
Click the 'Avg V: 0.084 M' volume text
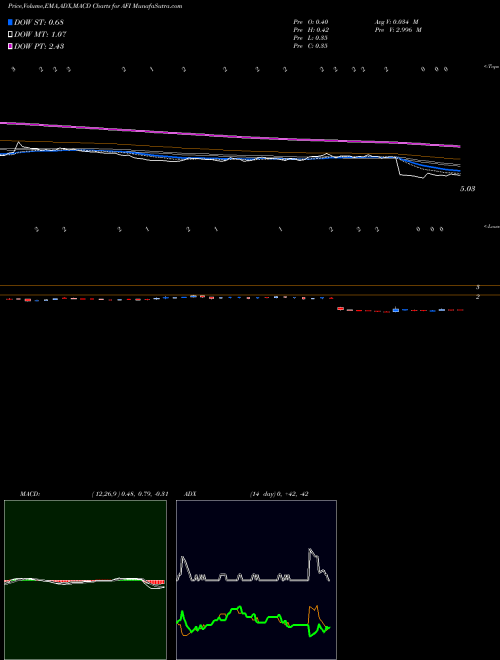[x=396, y=21]
